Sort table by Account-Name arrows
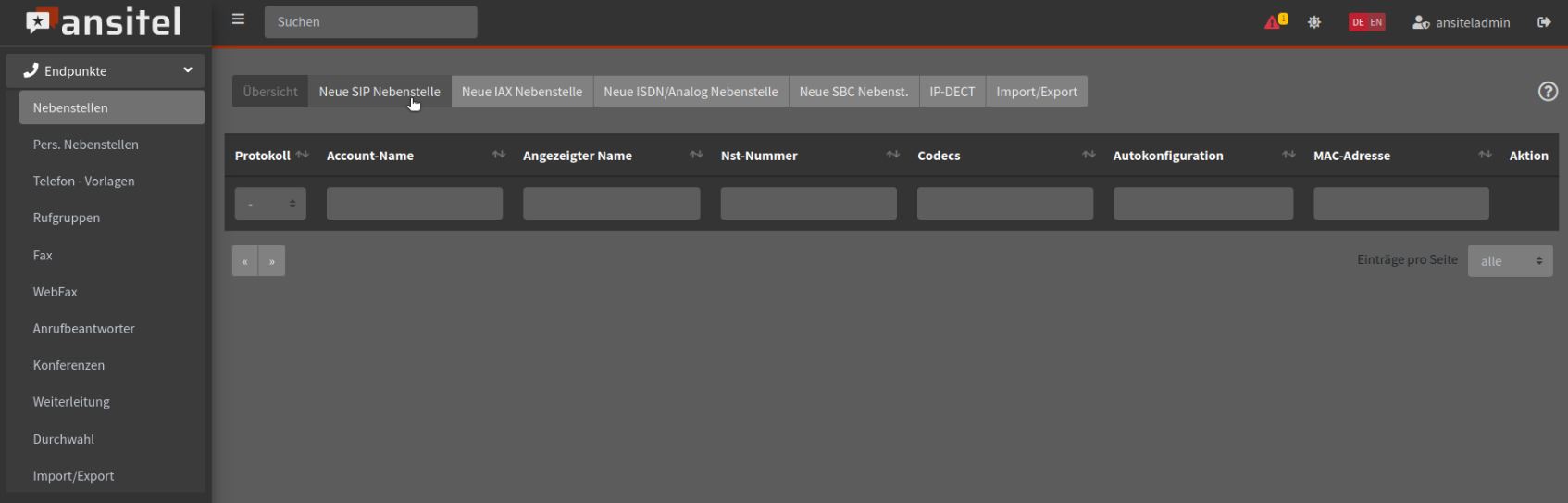Screen dimensions: 1568x503 tap(498, 155)
